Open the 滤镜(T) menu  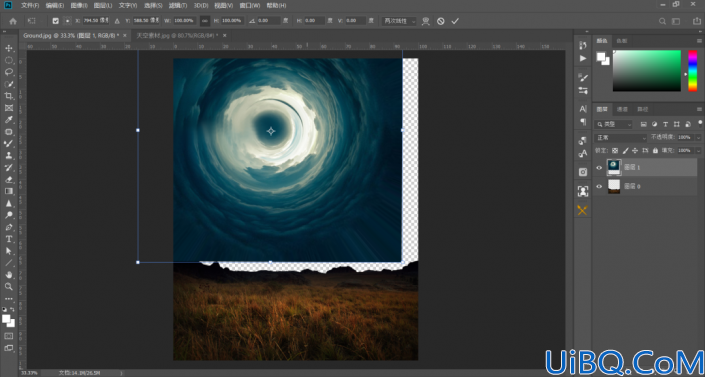[x=178, y=6]
